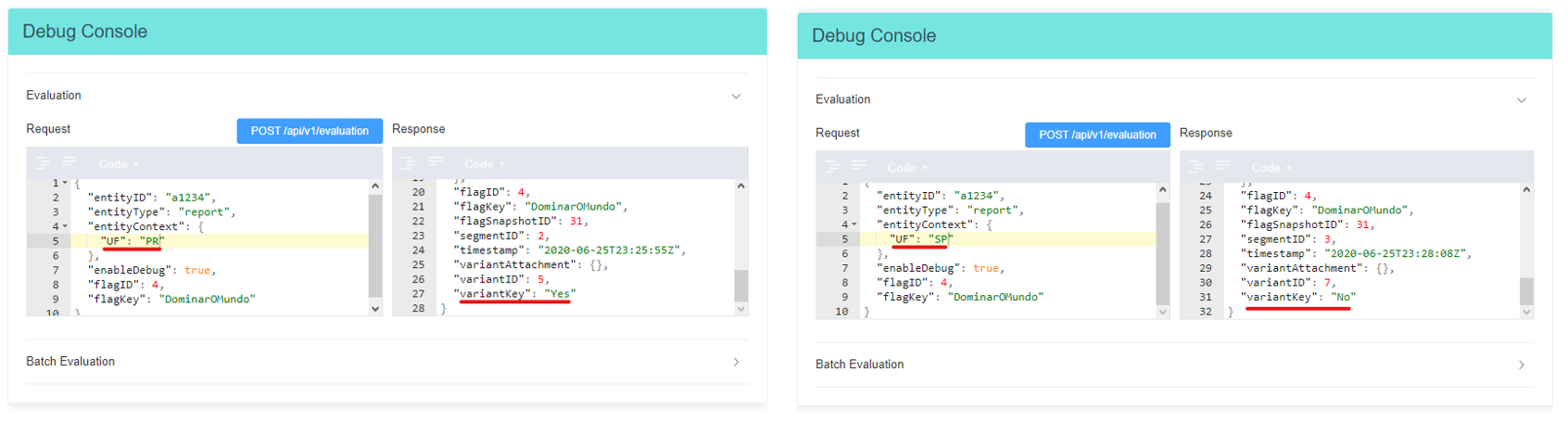Open the Code mode dropdown in the No response editor

coord(1271,168)
